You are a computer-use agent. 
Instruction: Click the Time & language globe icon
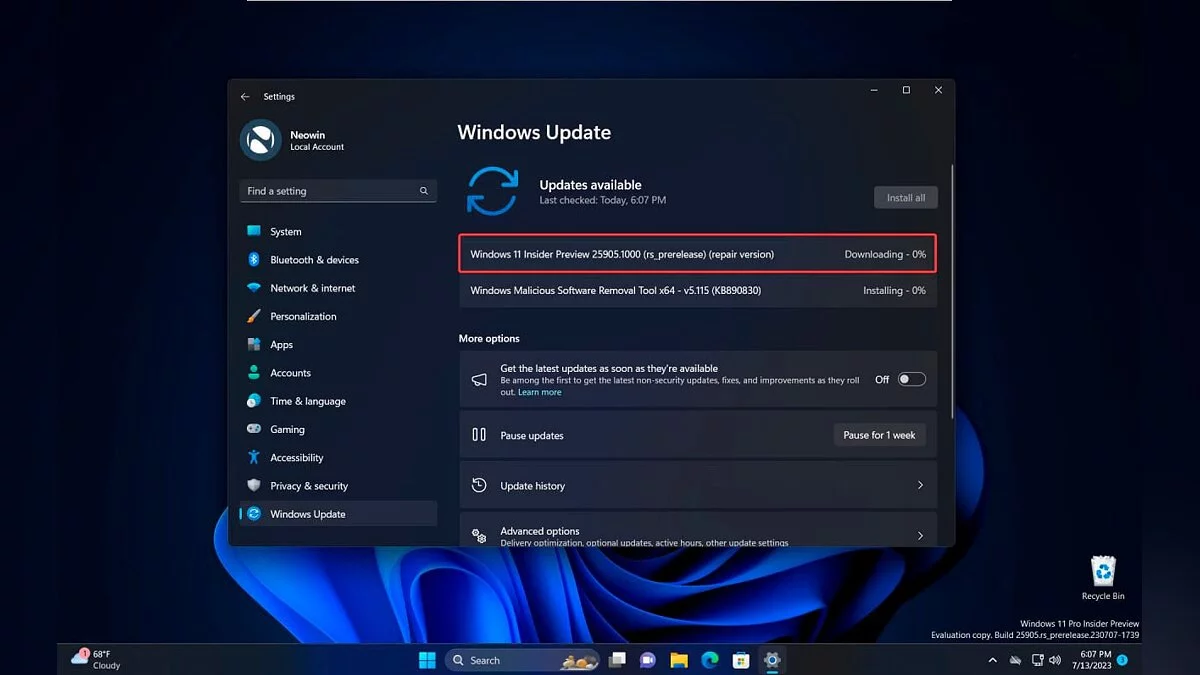click(254, 401)
